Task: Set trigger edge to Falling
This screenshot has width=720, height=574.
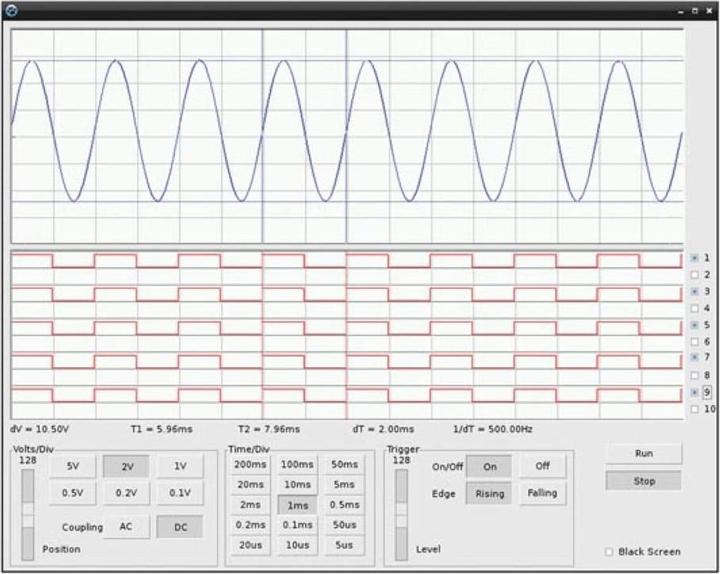Action: (x=541, y=493)
